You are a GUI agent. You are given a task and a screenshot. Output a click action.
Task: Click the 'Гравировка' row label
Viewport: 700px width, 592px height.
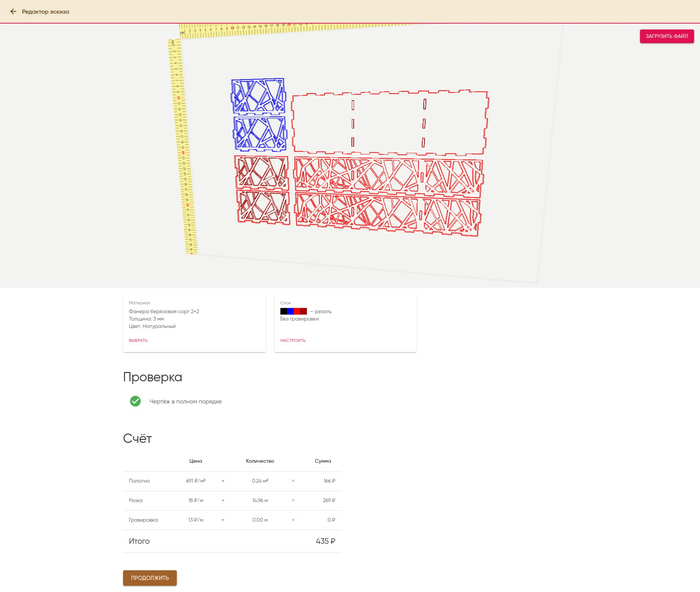tap(143, 520)
